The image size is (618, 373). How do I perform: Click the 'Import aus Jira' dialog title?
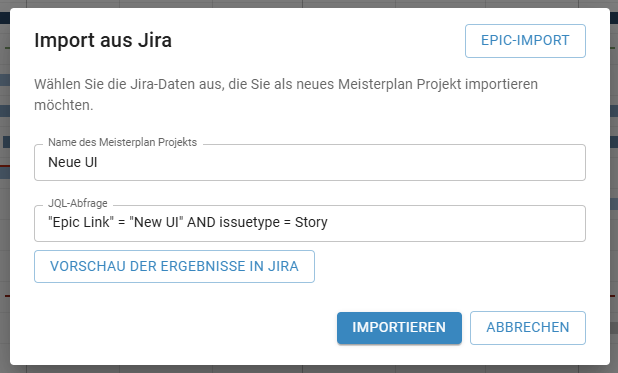pyautogui.click(x=103, y=40)
